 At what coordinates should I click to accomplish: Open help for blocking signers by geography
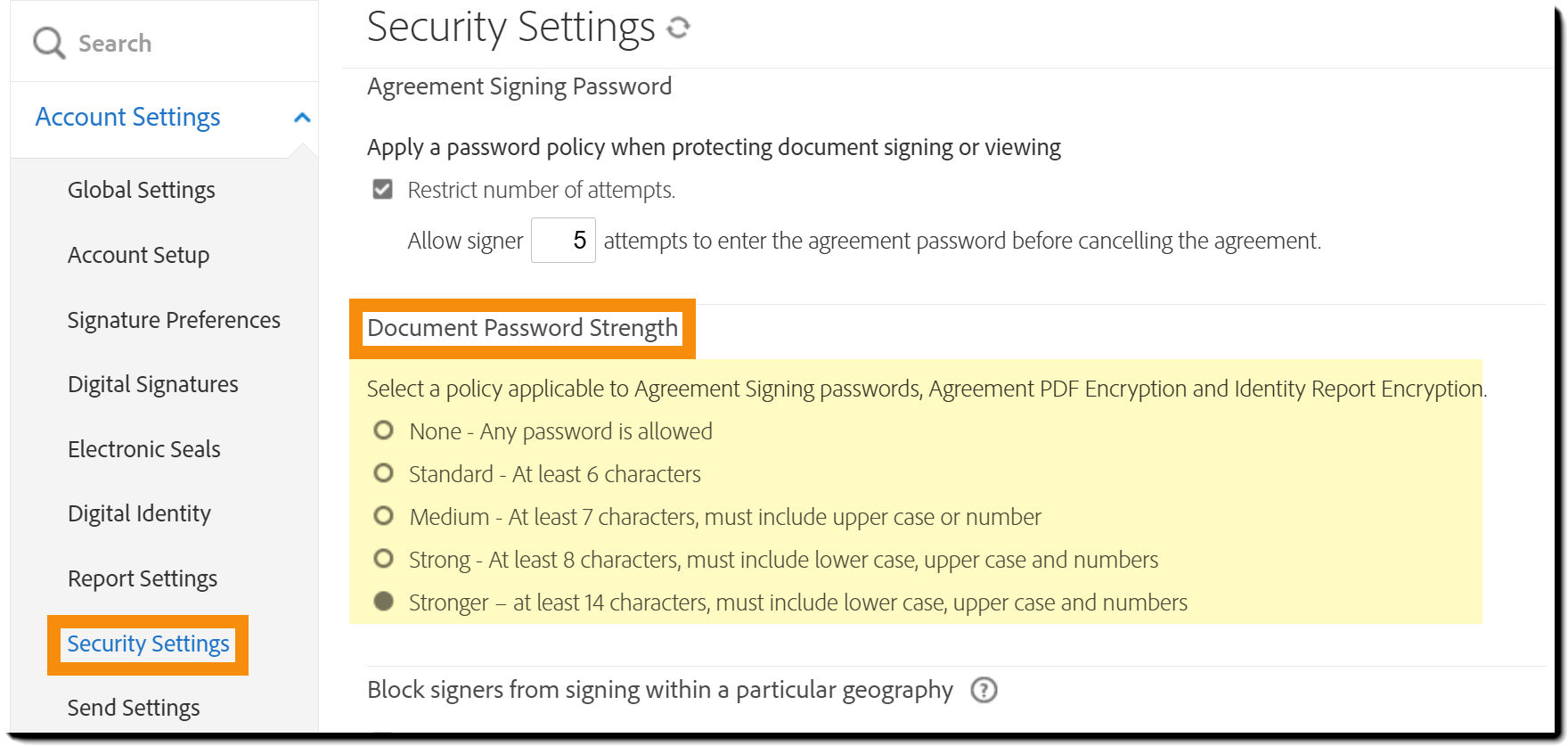click(984, 691)
